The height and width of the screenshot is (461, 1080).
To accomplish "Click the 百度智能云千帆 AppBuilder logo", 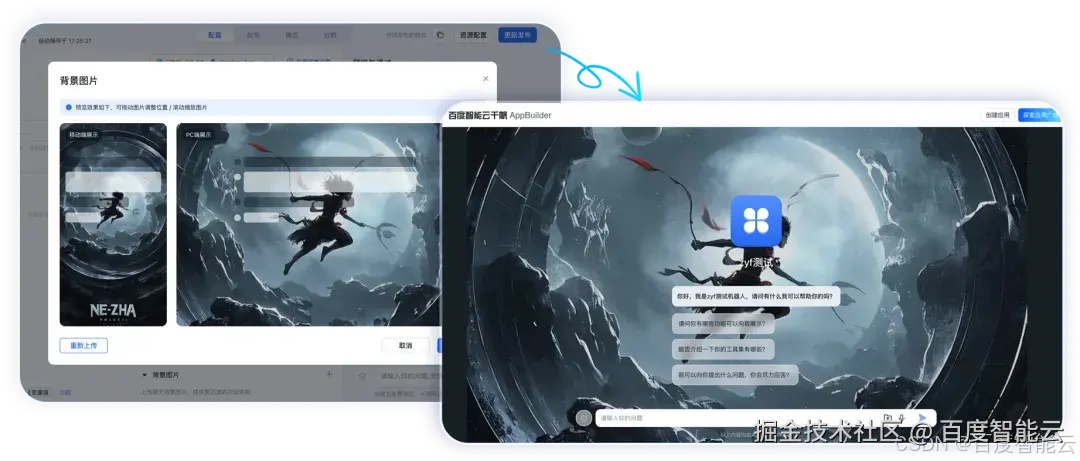I will 499,115.
